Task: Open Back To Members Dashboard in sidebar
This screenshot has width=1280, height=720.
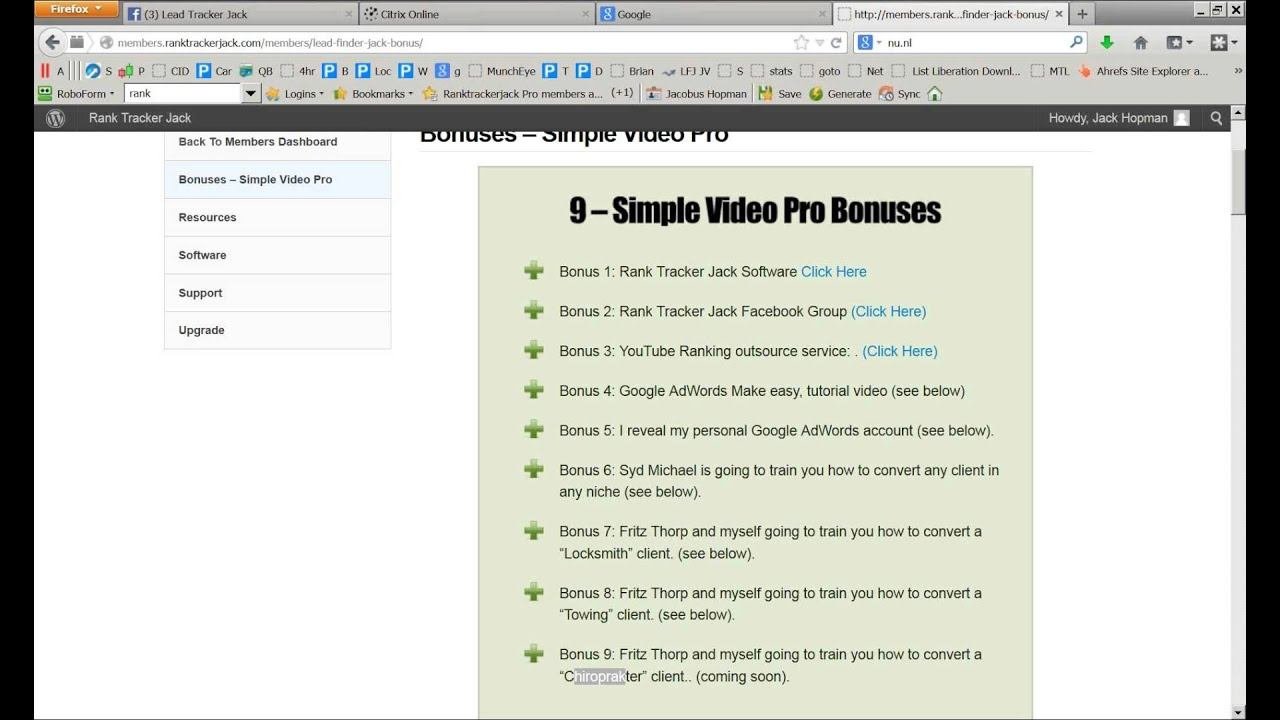Action: pos(277,142)
